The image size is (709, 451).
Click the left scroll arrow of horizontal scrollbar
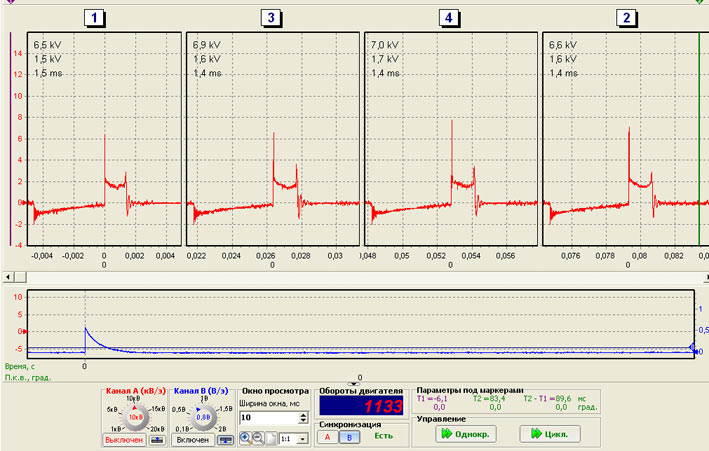[x=8, y=276]
